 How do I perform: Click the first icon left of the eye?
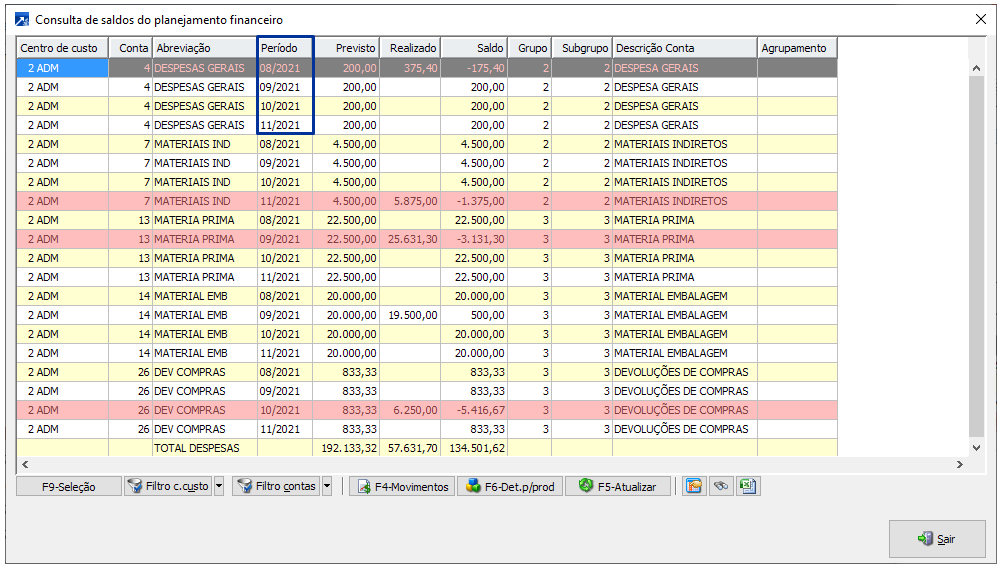coord(692,486)
